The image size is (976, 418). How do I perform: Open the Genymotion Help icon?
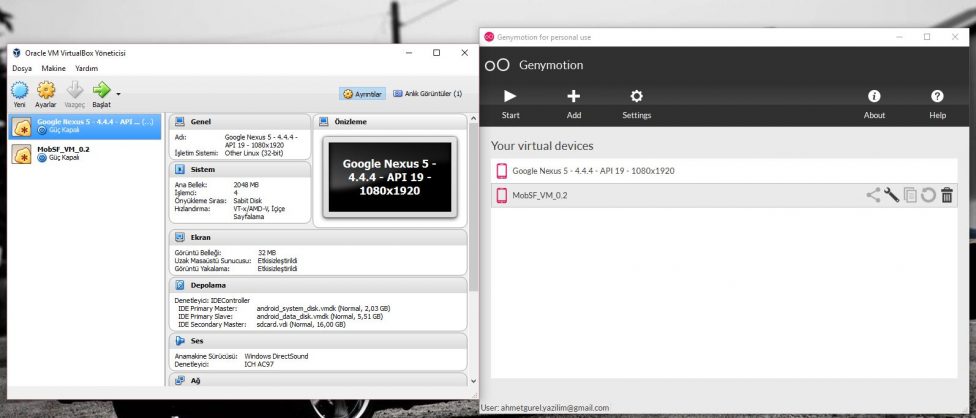point(937,97)
